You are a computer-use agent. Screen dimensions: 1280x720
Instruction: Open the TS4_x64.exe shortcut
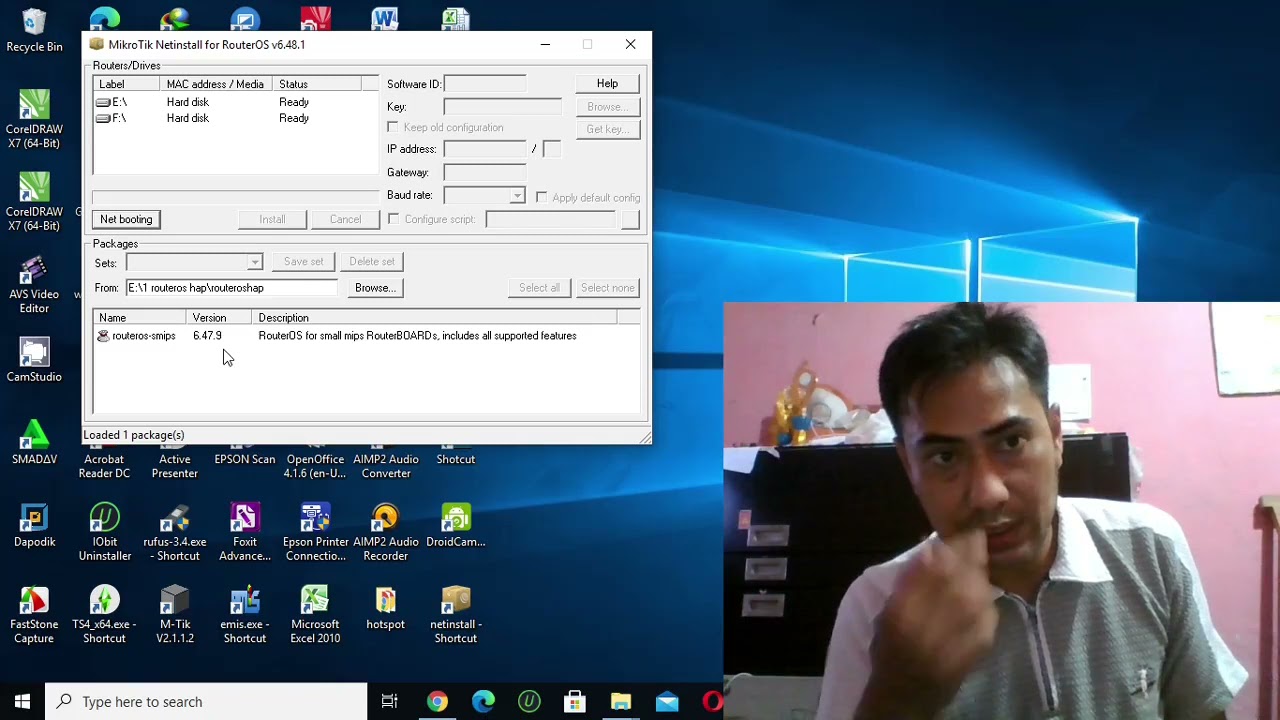pyautogui.click(x=104, y=615)
